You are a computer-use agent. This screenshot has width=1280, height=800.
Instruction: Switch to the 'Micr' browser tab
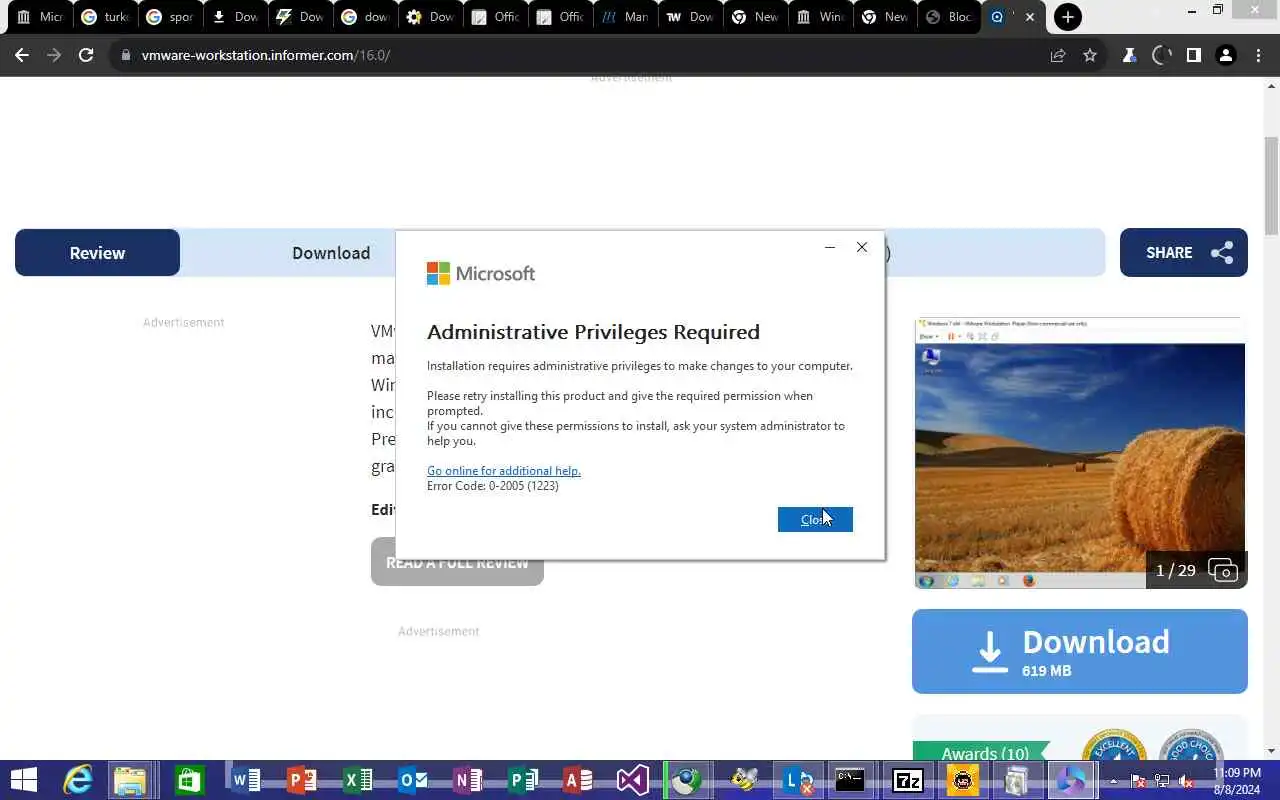[x=39, y=17]
